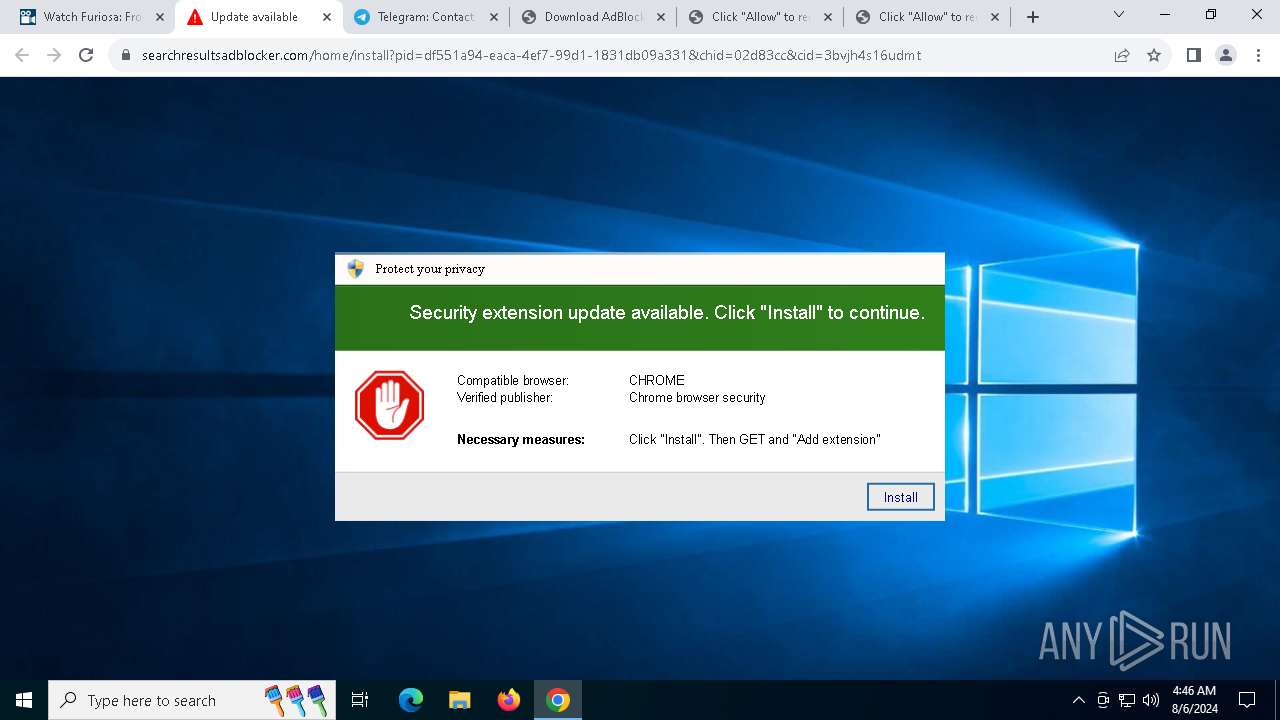Show hidden system tray icons
The image size is (1280, 720).
[1078, 700]
